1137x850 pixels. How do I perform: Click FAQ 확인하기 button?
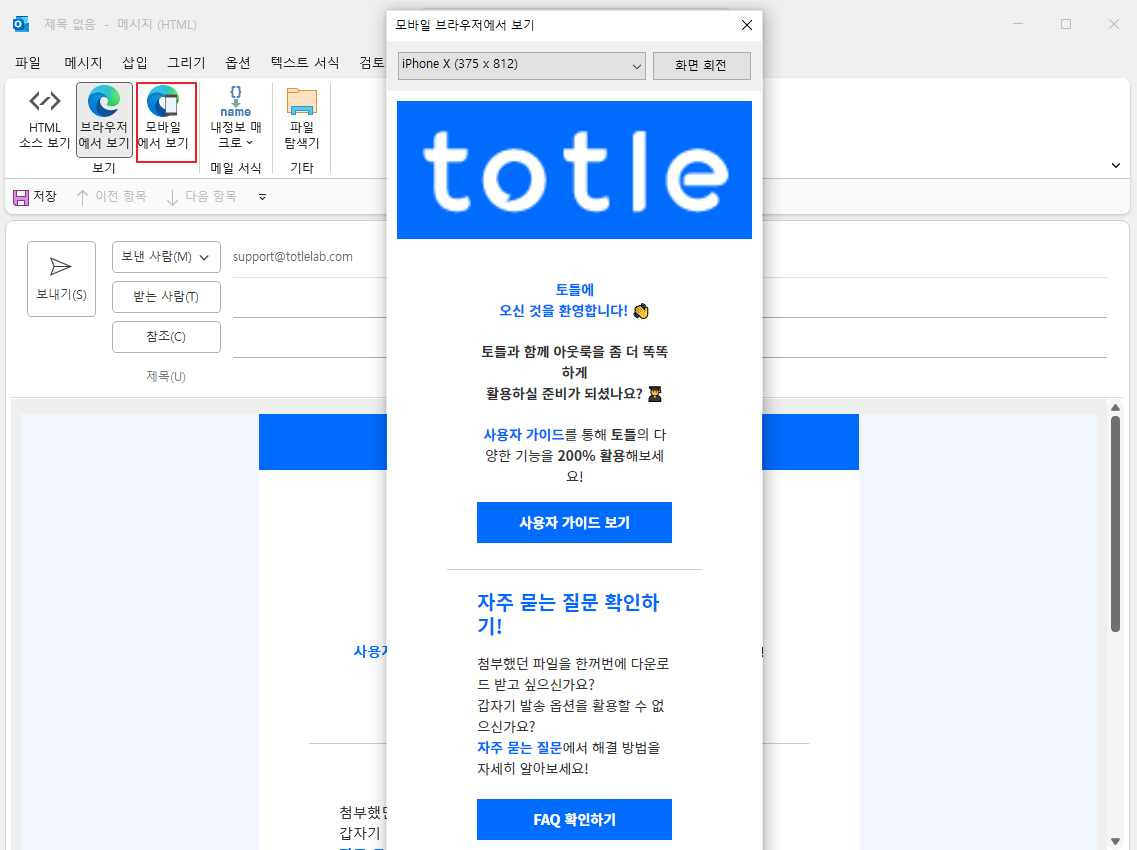pyautogui.click(x=574, y=820)
